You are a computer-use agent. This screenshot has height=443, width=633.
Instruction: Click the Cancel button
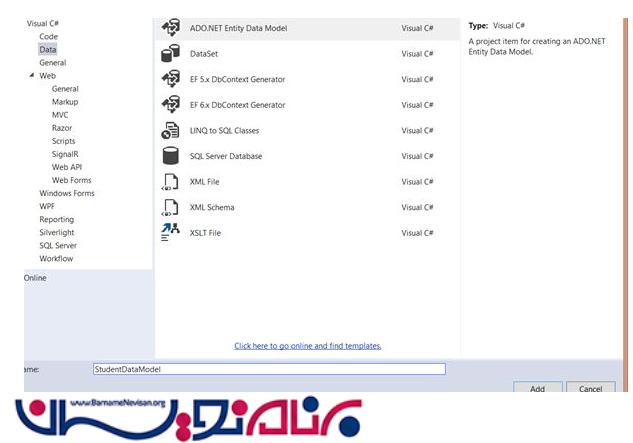tap(591, 387)
